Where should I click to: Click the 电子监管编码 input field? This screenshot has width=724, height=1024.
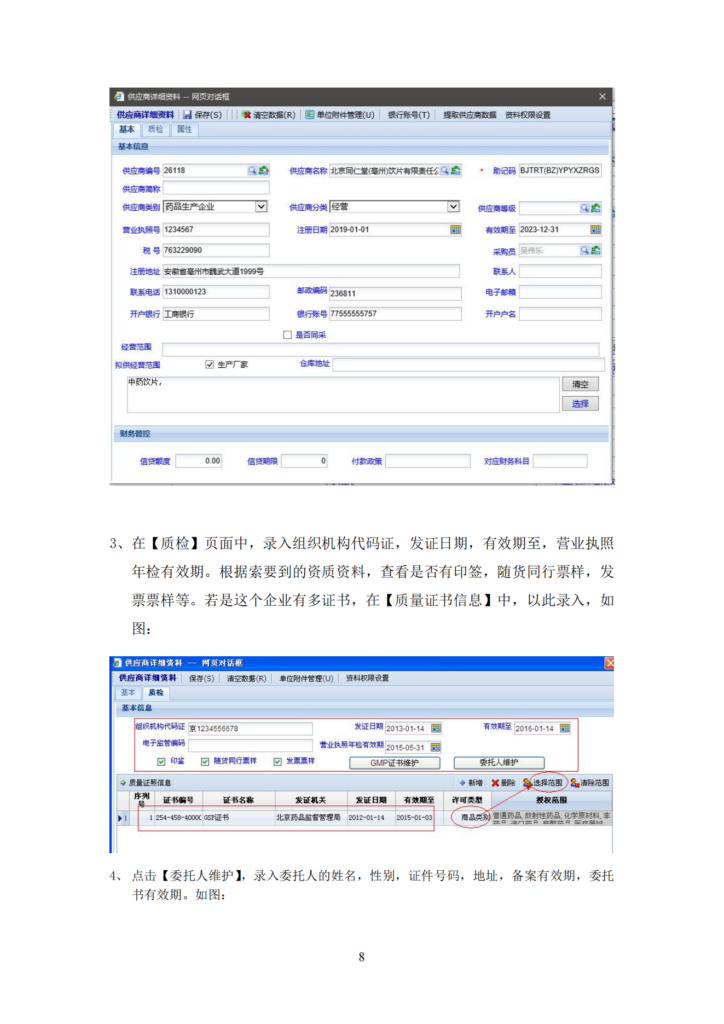click(250, 744)
